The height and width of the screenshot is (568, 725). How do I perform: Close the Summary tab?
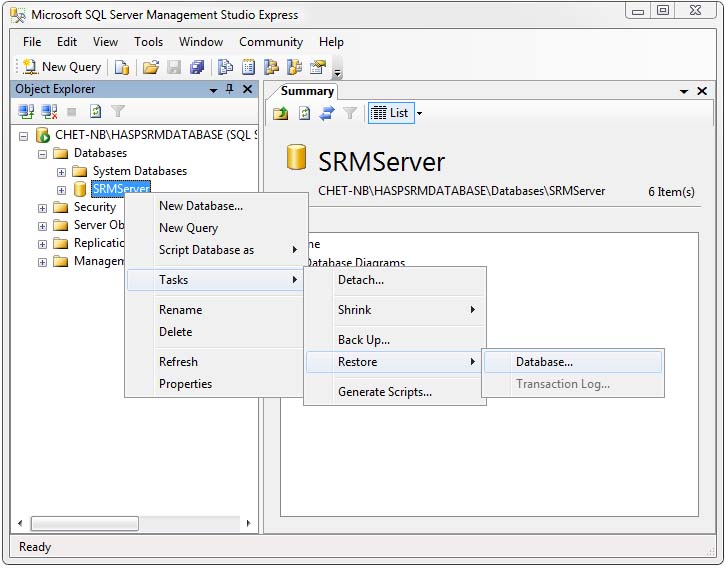pyautogui.click(x=701, y=91)
